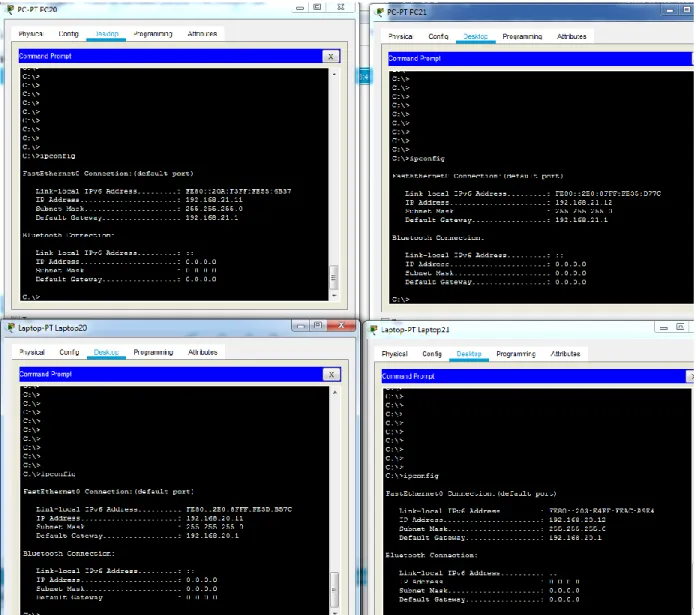
Task: Click the Packet Tracer icon in PC20 title bar
Action: (x=10, y=9)
